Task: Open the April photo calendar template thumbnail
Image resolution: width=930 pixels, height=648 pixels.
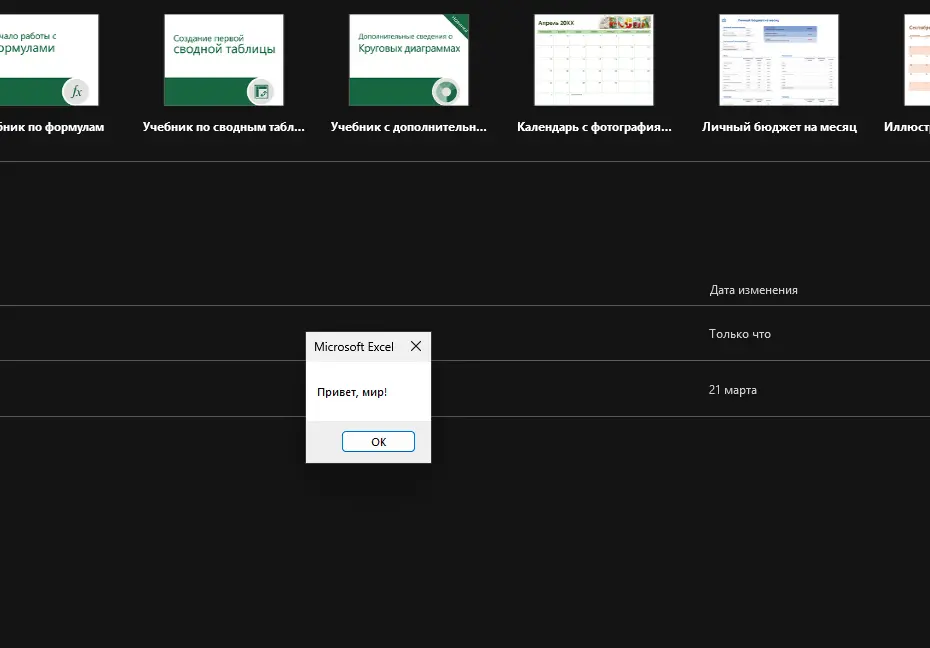Action: [593, 60]
